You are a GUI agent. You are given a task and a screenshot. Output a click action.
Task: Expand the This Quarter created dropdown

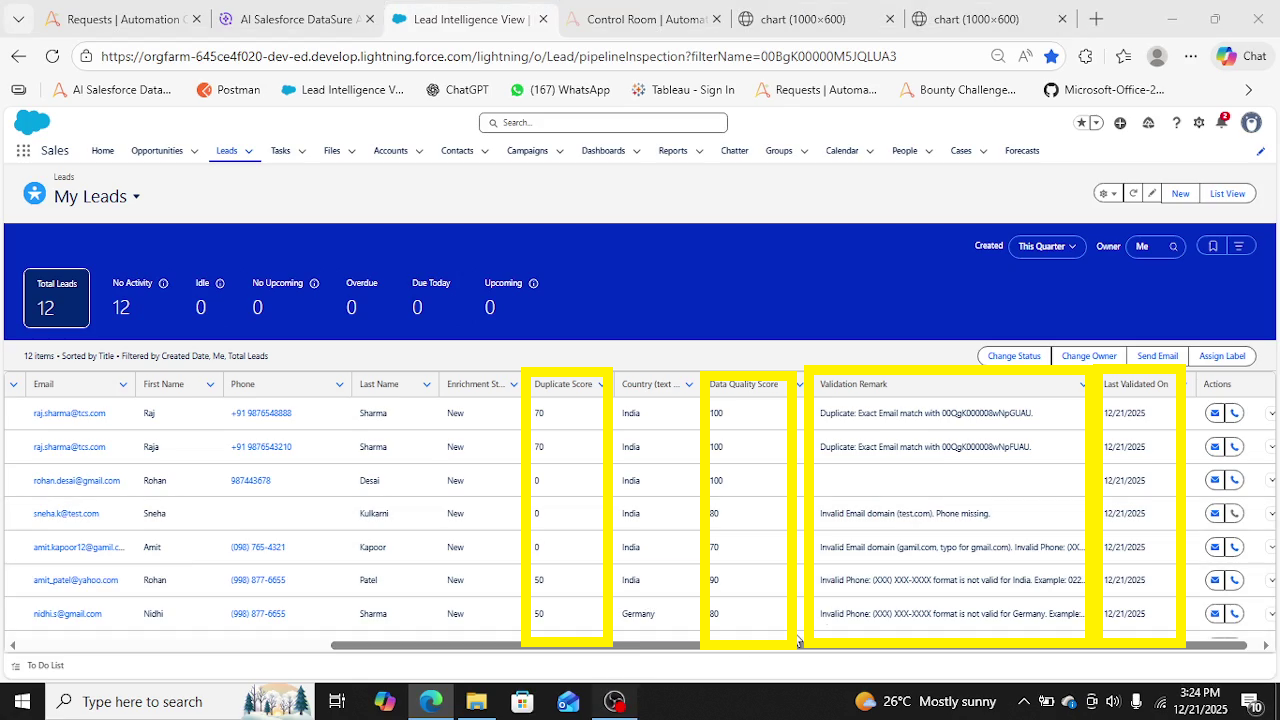pyautogui.click(x=1046, y=246)
